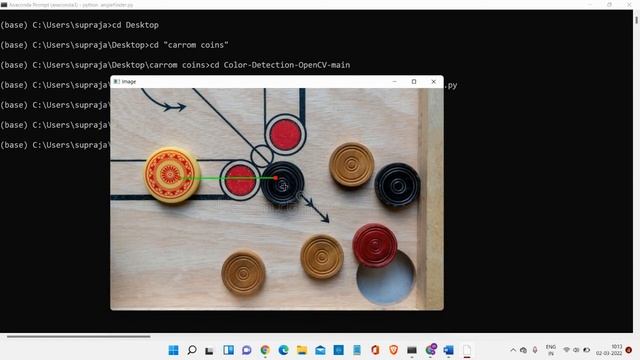640x360 pixels.
Task: Click the 'cd "carrom coins"' command line
Action: coord(114,45)
